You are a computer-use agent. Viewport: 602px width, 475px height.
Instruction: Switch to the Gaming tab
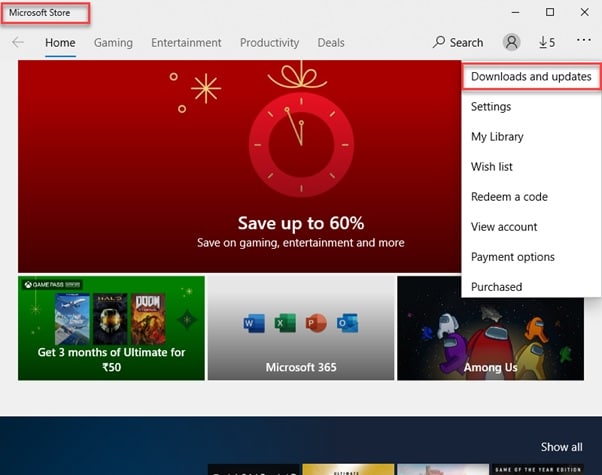[x=113, y=43]
